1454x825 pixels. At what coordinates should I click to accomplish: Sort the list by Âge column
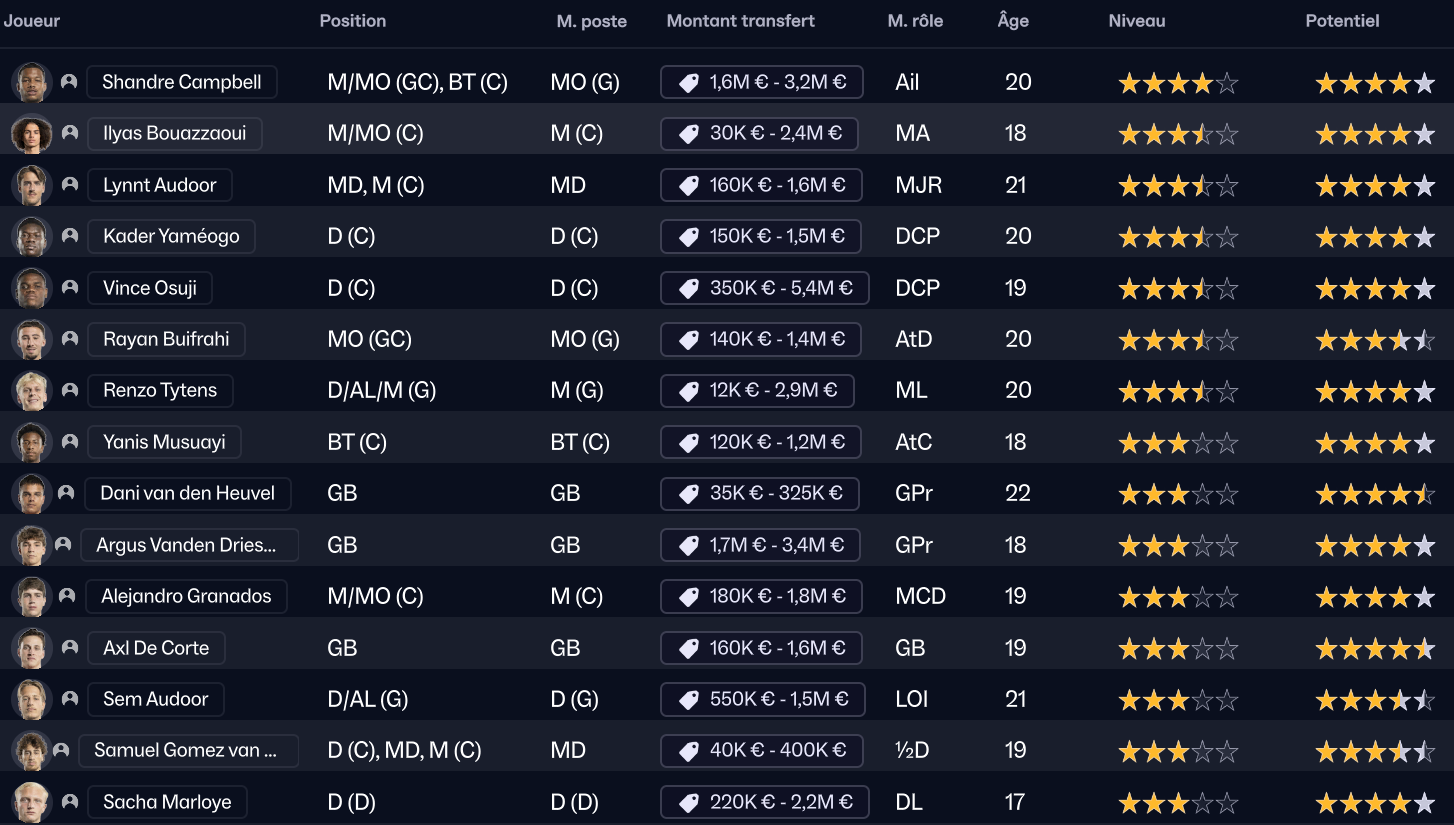[x=1012, y=21]
